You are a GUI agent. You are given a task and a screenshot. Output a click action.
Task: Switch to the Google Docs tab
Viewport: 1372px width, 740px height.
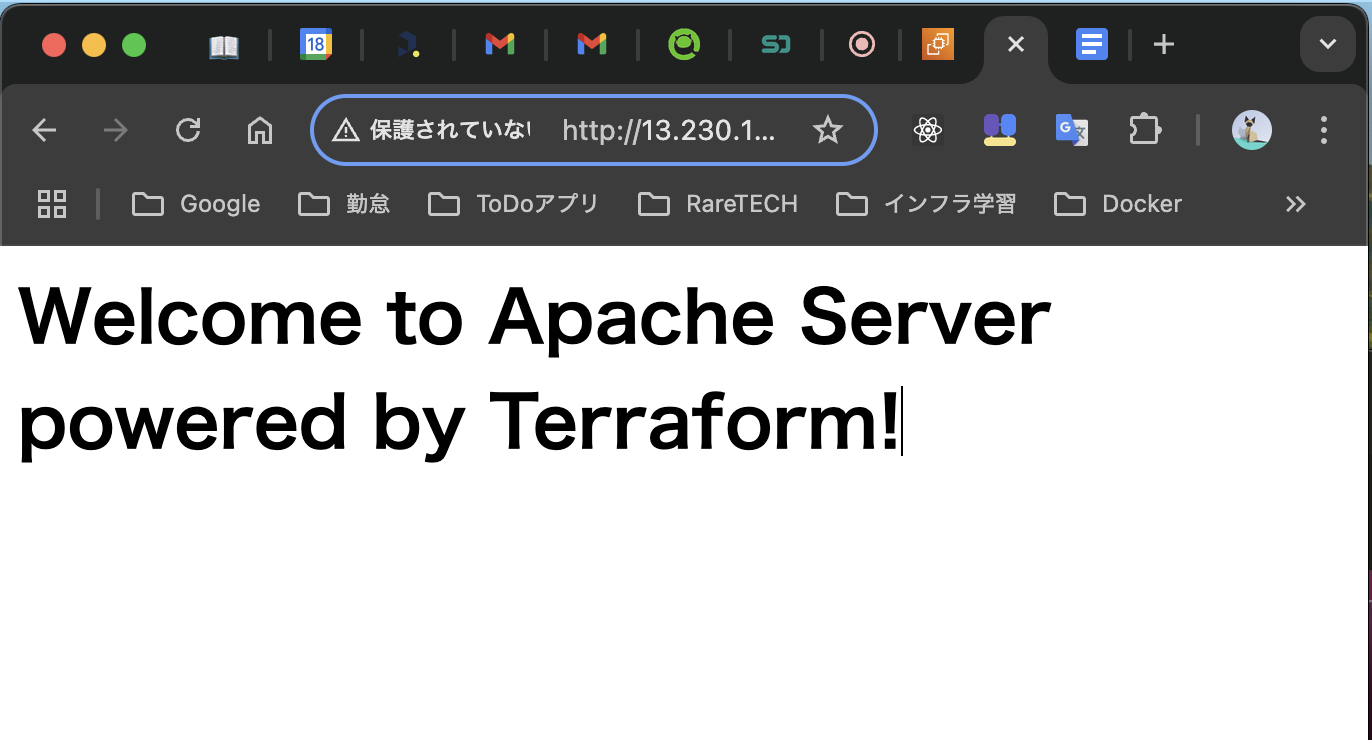pos(1092,44)
